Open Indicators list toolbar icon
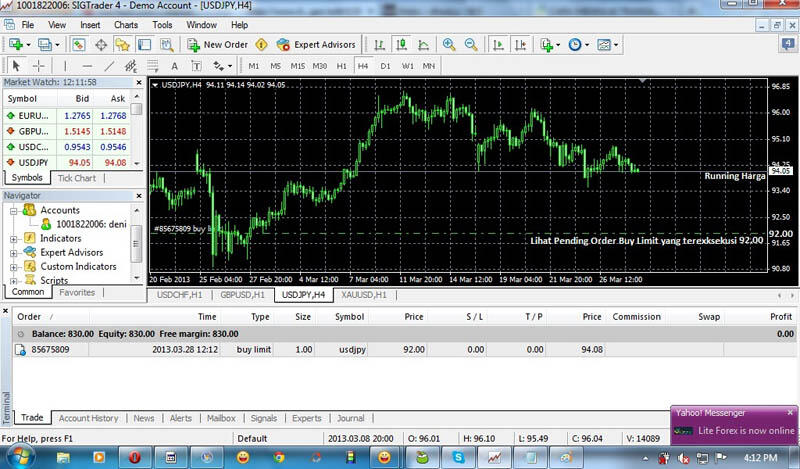The height and width of the screenshot is (469, 800). (547, 45)
